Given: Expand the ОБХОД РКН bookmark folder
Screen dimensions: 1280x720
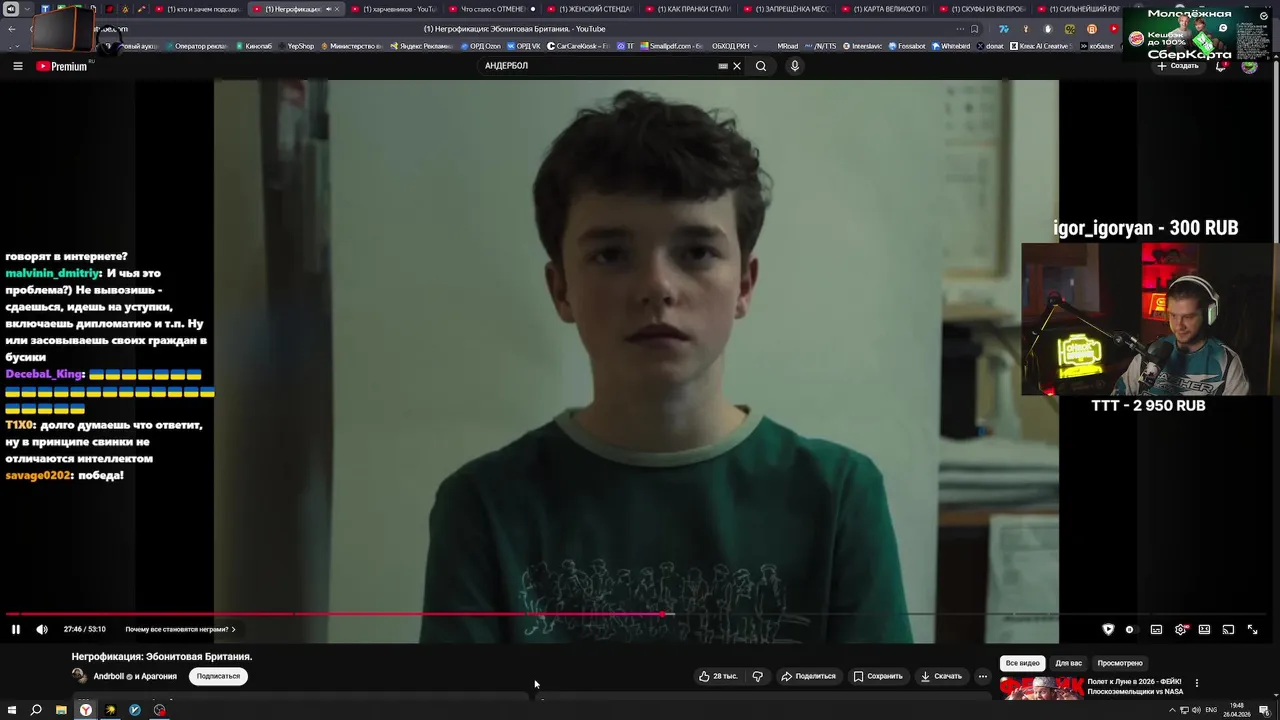Looking at the screenshot, I should pos(733,46).
